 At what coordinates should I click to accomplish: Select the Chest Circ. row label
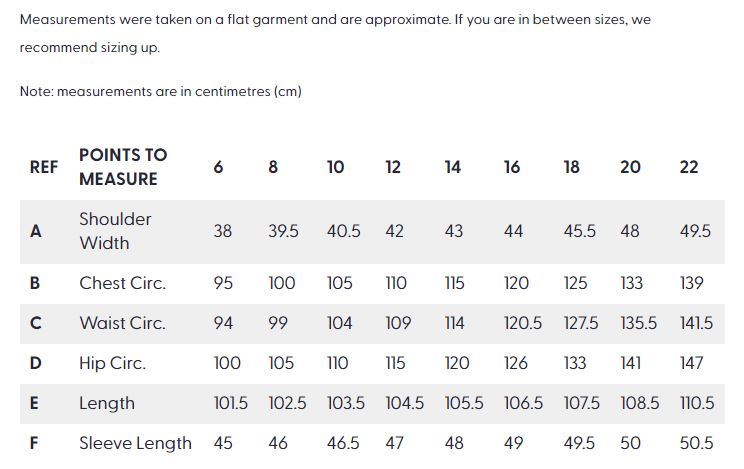pyautogui.click(x=122, y=283)
